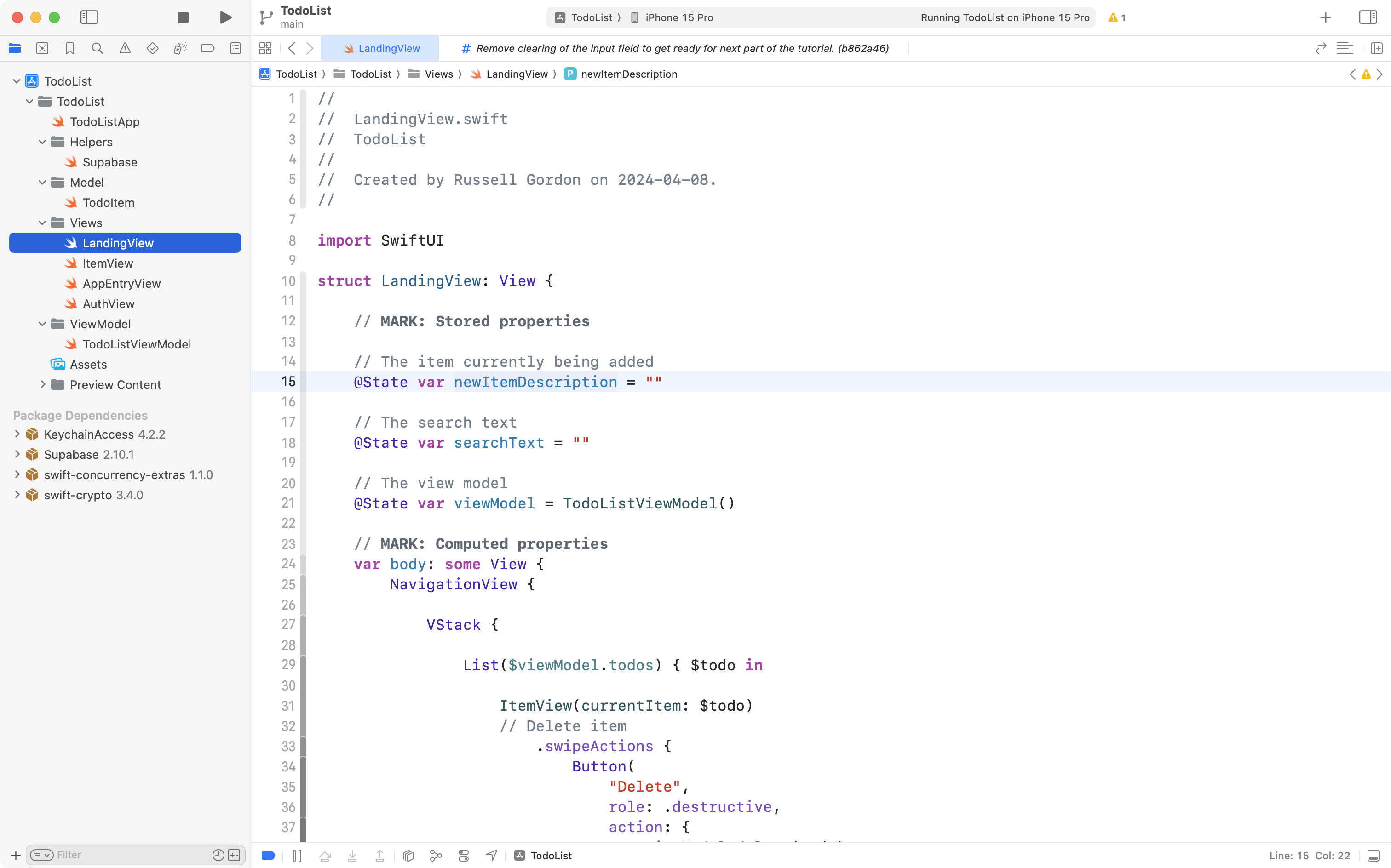Open the Find navigator (magnifying glass)

click(98, 48)
